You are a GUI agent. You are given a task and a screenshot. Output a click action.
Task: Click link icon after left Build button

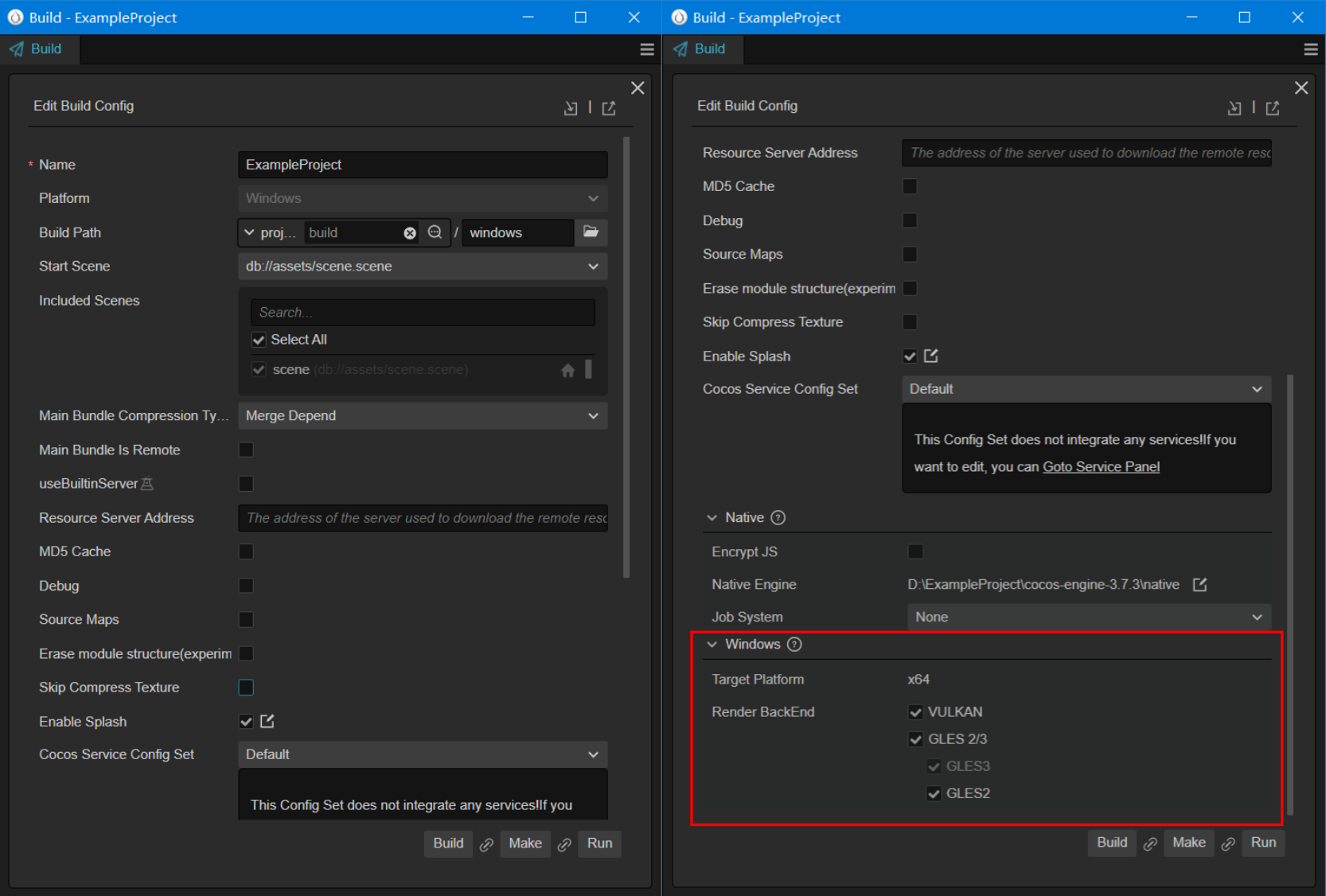point(486,844)
